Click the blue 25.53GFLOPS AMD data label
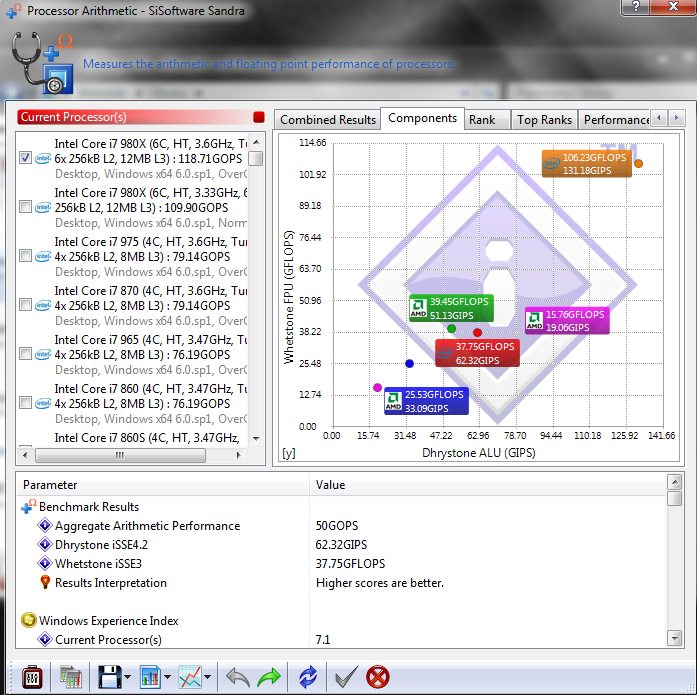The width and height of the screenshot is (697, 695). (x=426, y=401)
